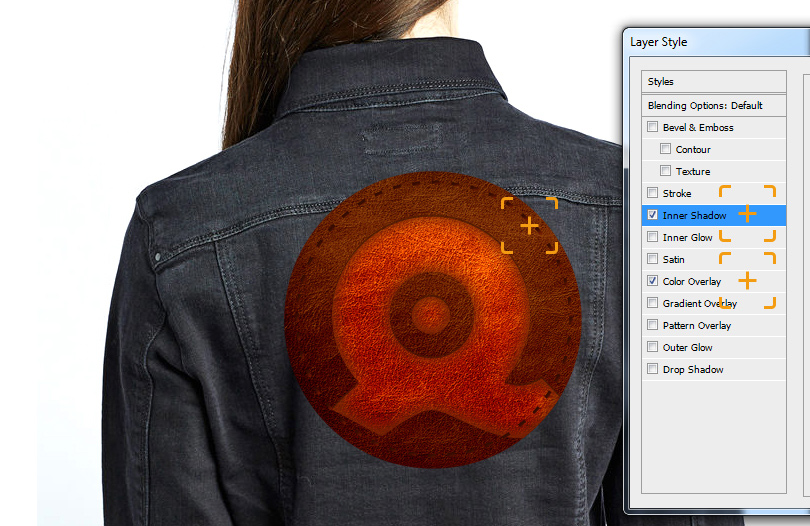This screenshot has width=810, height=526.
Task: Select the Bevel & Emboss label
Action: tap(698, 127)
